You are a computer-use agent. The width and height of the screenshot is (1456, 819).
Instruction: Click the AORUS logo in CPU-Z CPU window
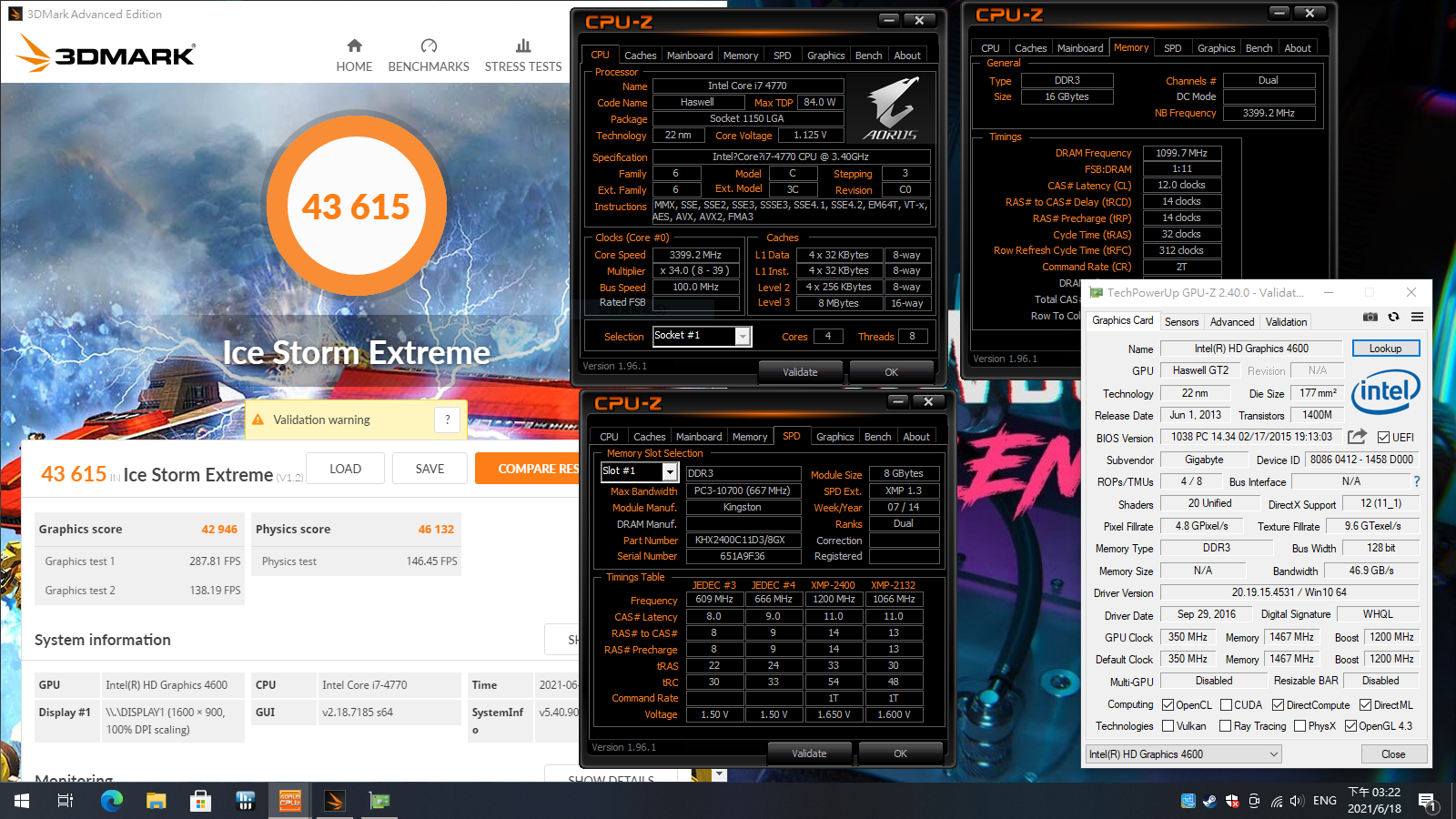[x=889, y=109]
